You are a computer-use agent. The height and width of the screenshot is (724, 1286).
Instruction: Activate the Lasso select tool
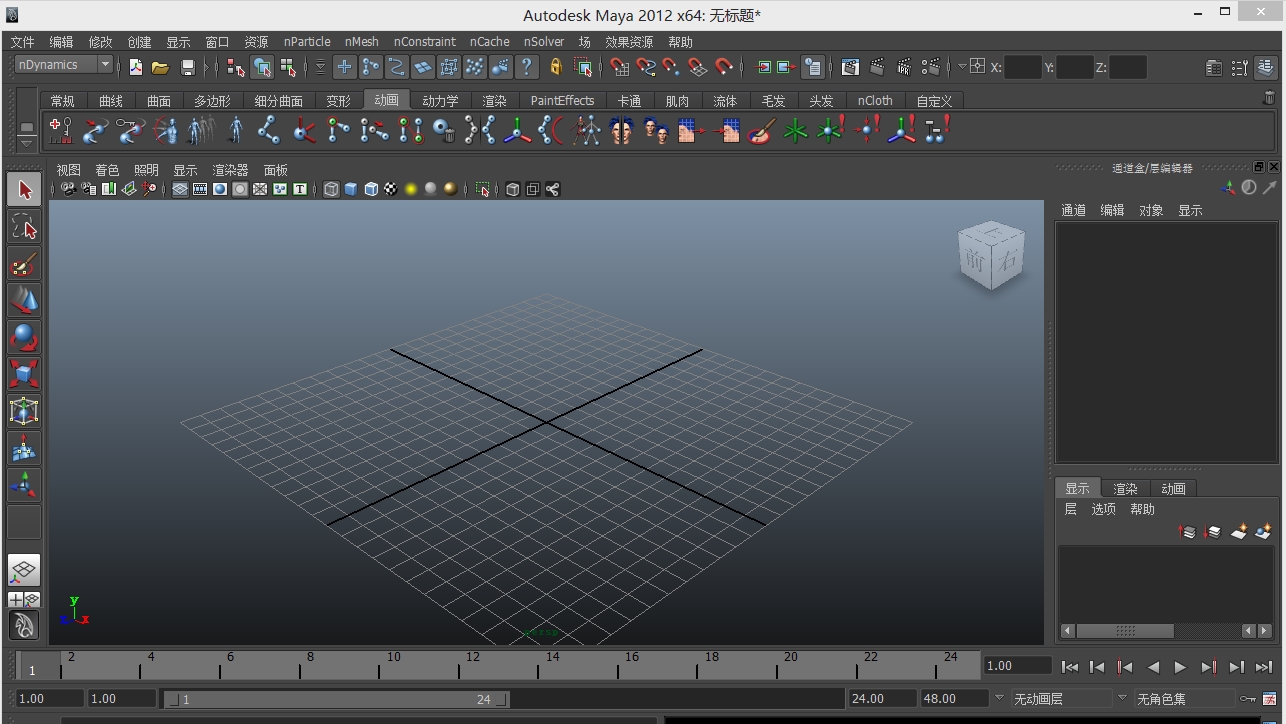point(24,228)
